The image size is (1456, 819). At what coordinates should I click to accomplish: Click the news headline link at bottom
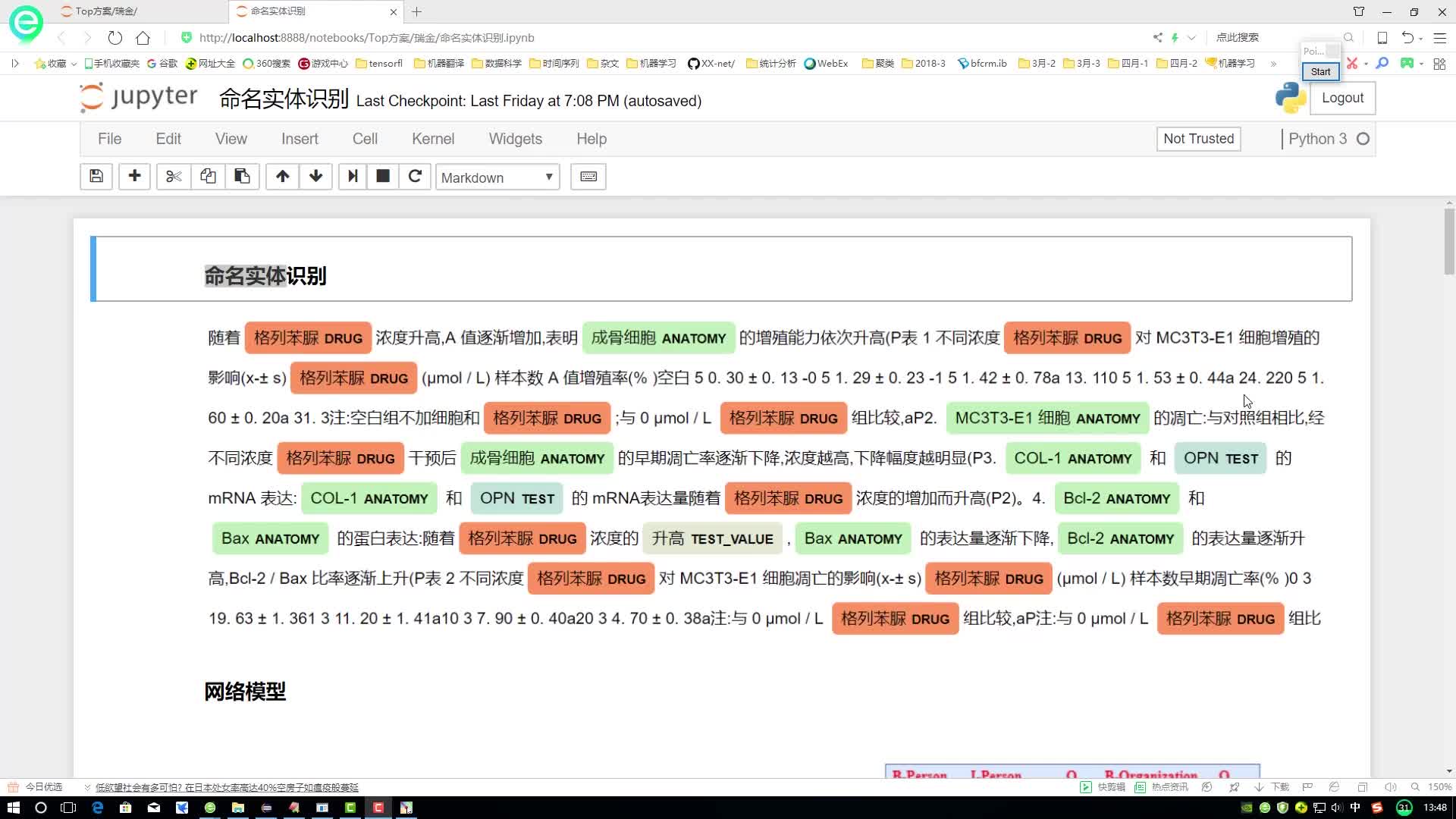click(x=227, y=787)
